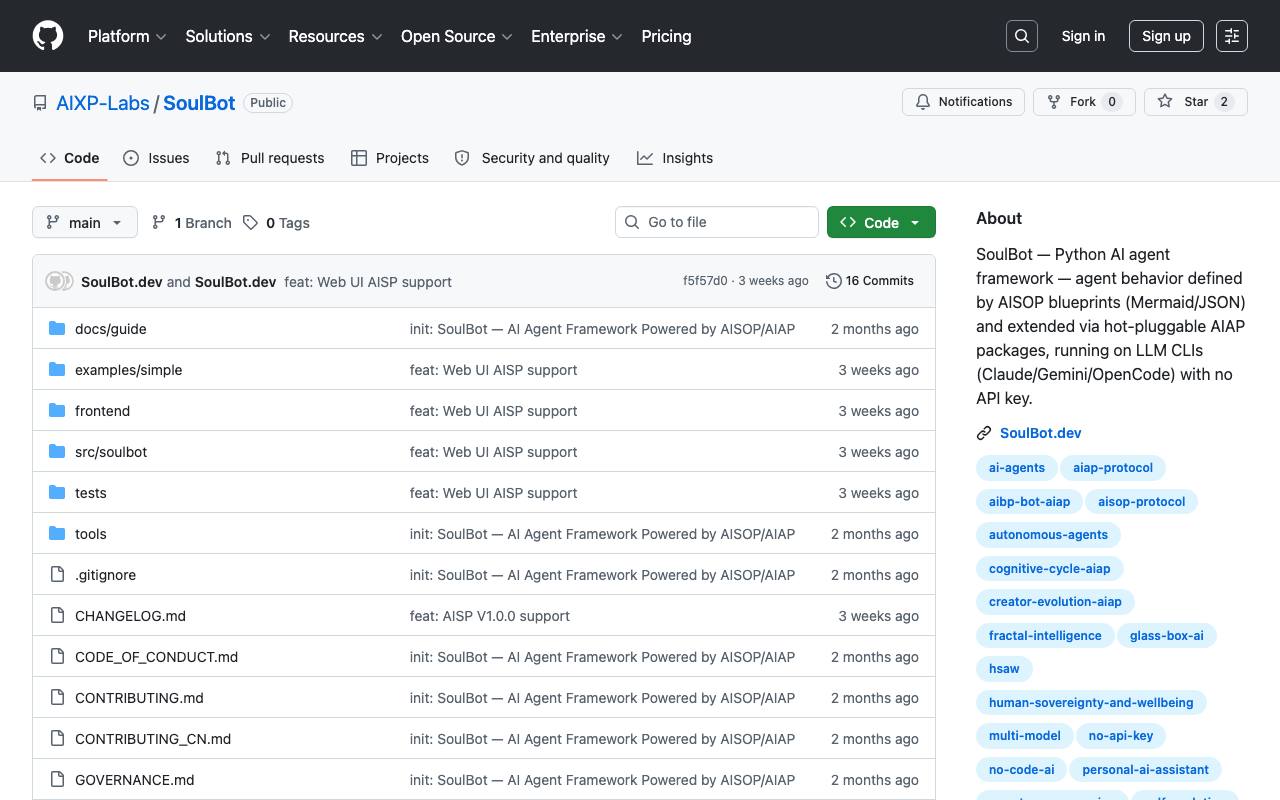Open the green Code dropdown button

point(881,222)
